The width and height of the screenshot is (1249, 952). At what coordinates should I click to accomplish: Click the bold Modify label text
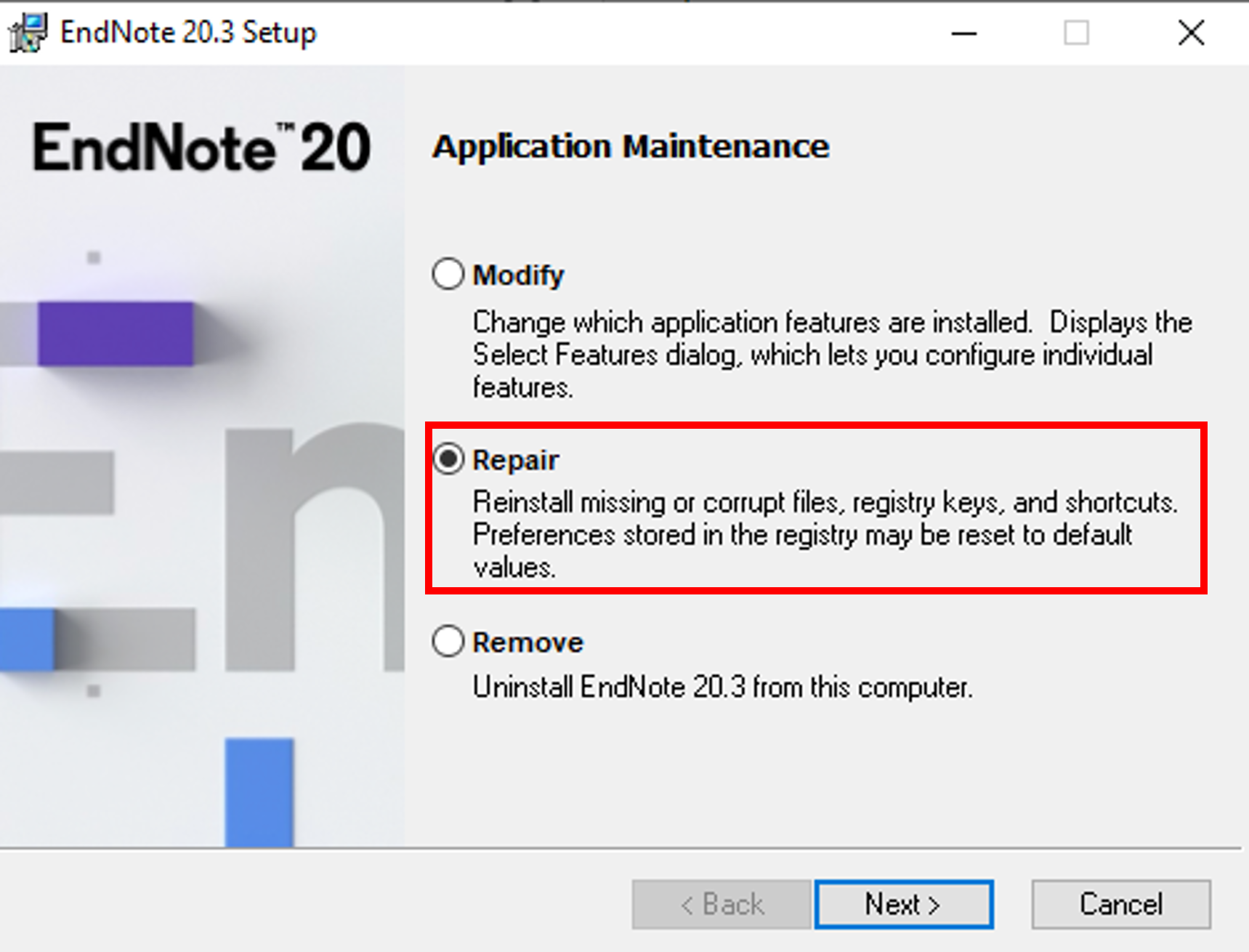[x=518, y=275]
